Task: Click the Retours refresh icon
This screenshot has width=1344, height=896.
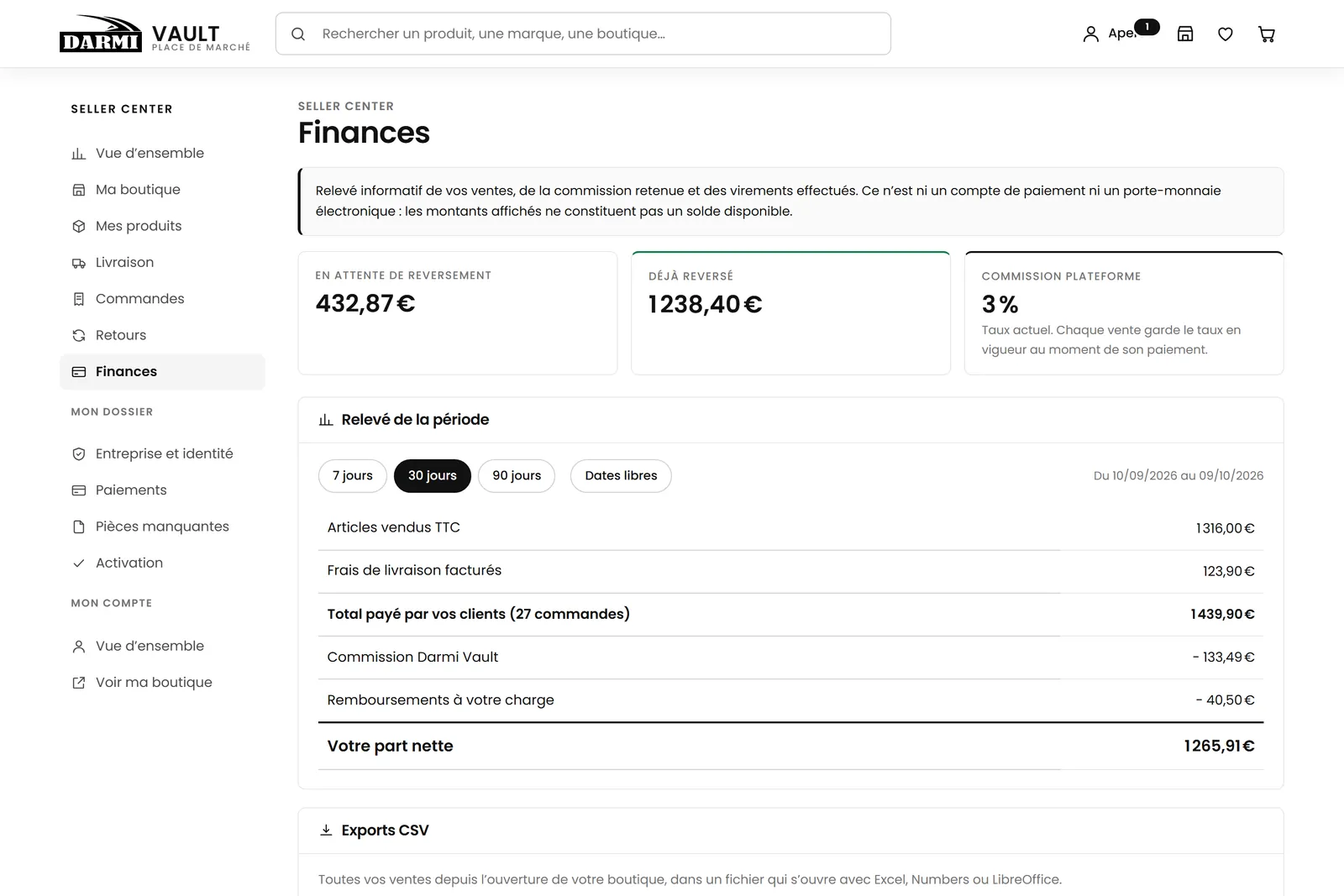Action: (x=79, y=335)
